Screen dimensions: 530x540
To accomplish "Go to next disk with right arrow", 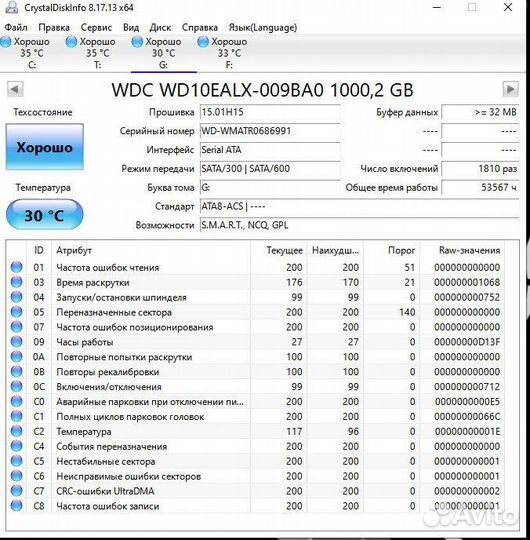I will (x=510, y=89).
